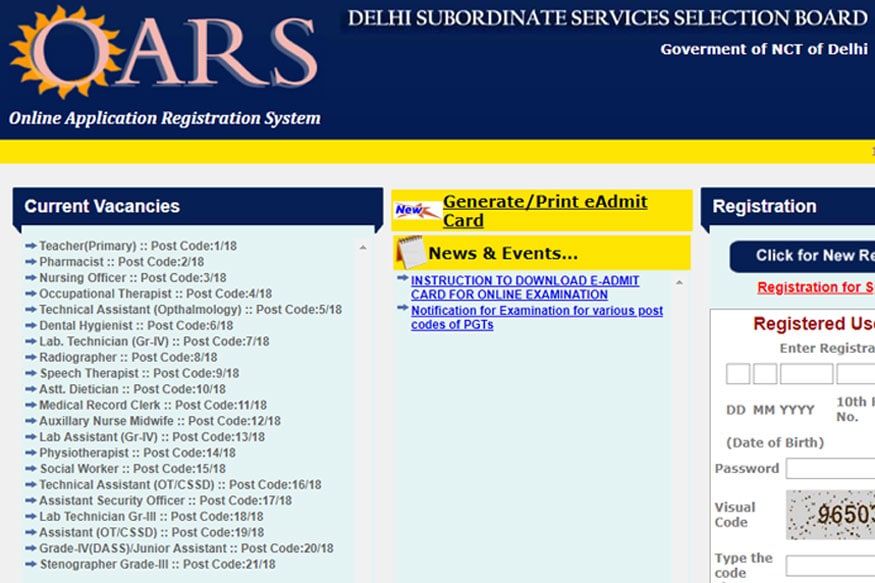875x583 pixels.
Task: Select Social Worker :: Post Code:15/18
Action: (x=132, y=469)
